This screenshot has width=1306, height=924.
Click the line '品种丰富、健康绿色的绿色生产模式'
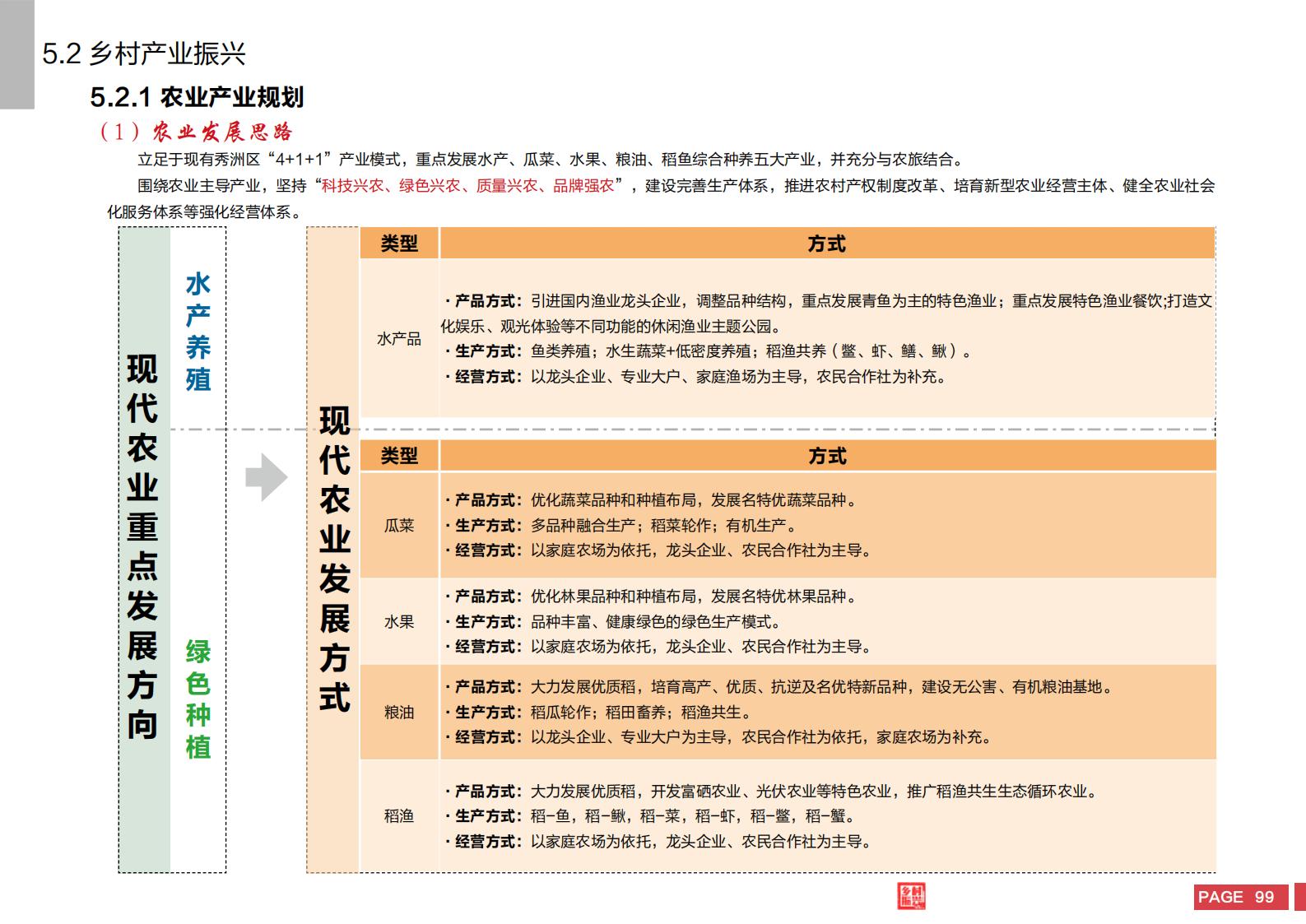click(613, 622)
